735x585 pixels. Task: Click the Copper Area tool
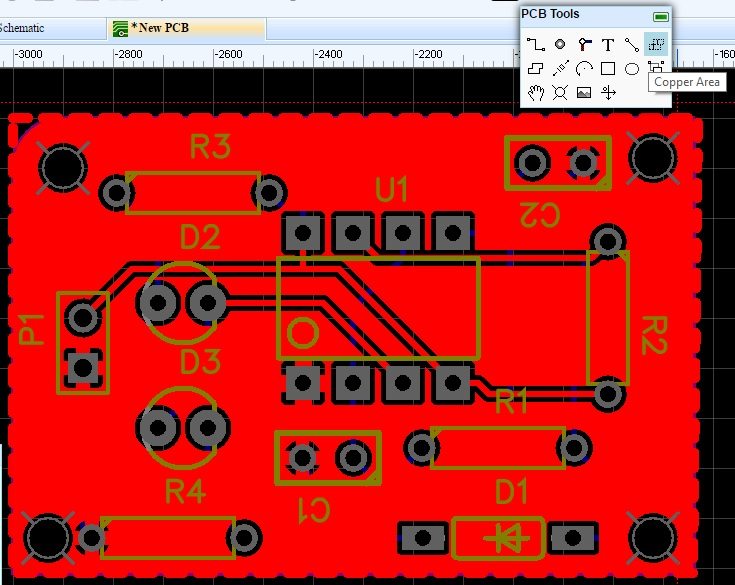(656, 44)
